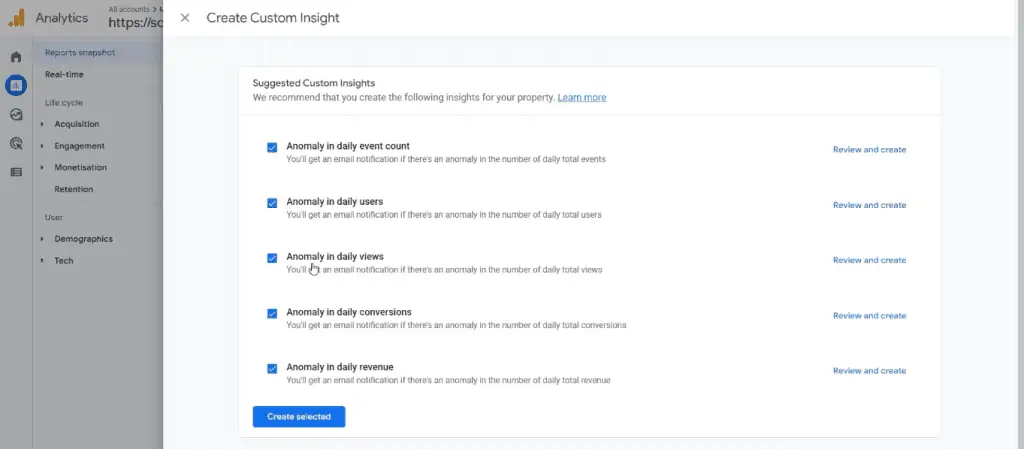Open the Explore icon in sidebar
Screen dimensions: 1024x449
[x=16, y=115]
